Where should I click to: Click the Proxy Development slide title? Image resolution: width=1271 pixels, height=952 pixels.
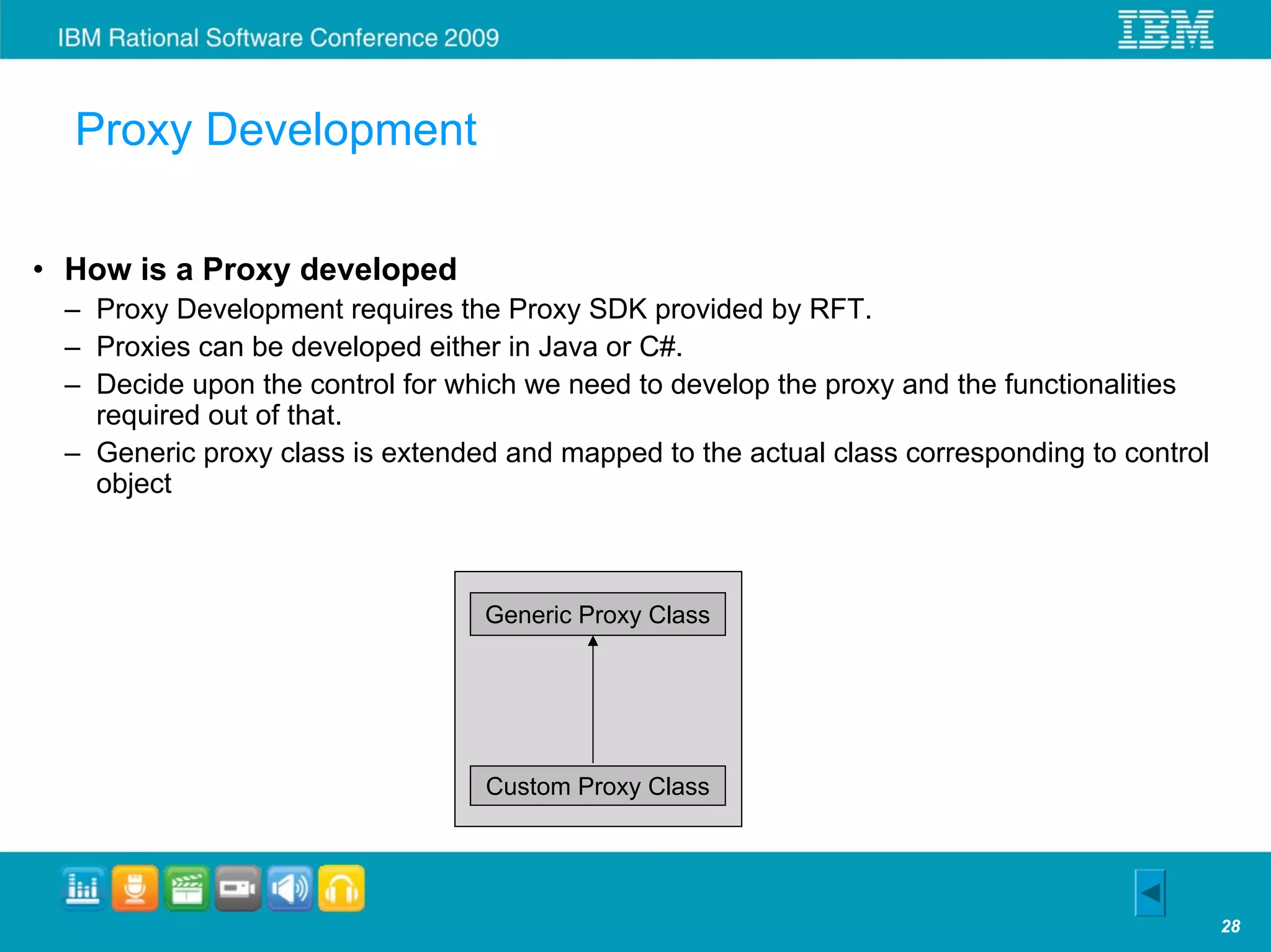pos(276,130)
